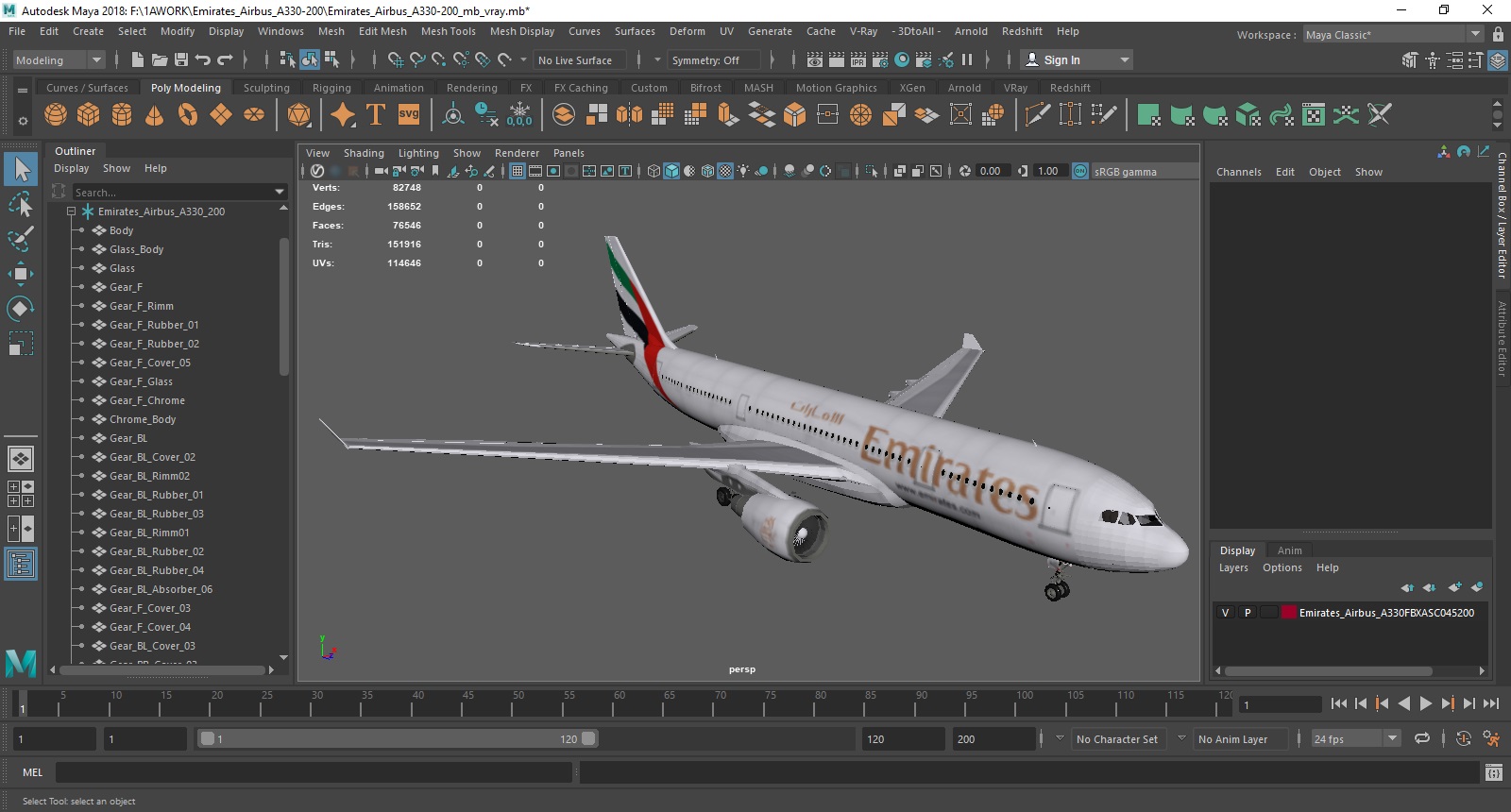Create a polygon cone from shelf
Image resolution: width=1511 pixels, height=812 pixels.
pos(154,115)
